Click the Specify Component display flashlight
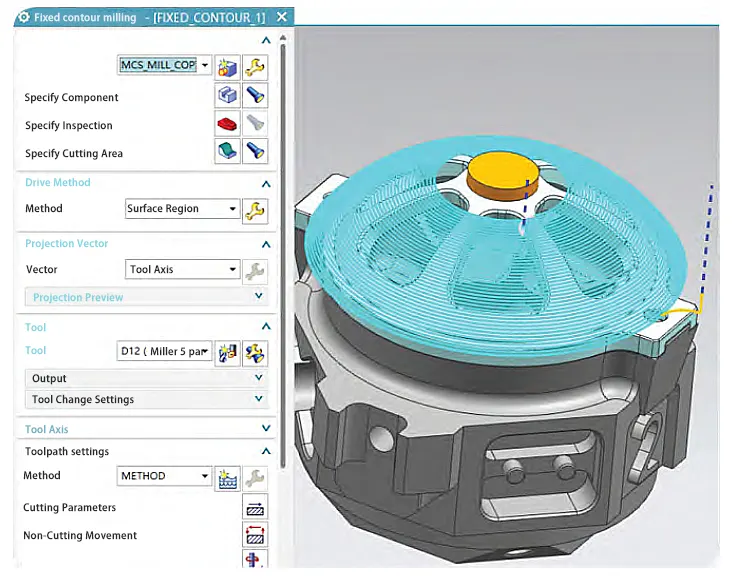The height and width of the screenshot is (579, 732). [255, 95]
